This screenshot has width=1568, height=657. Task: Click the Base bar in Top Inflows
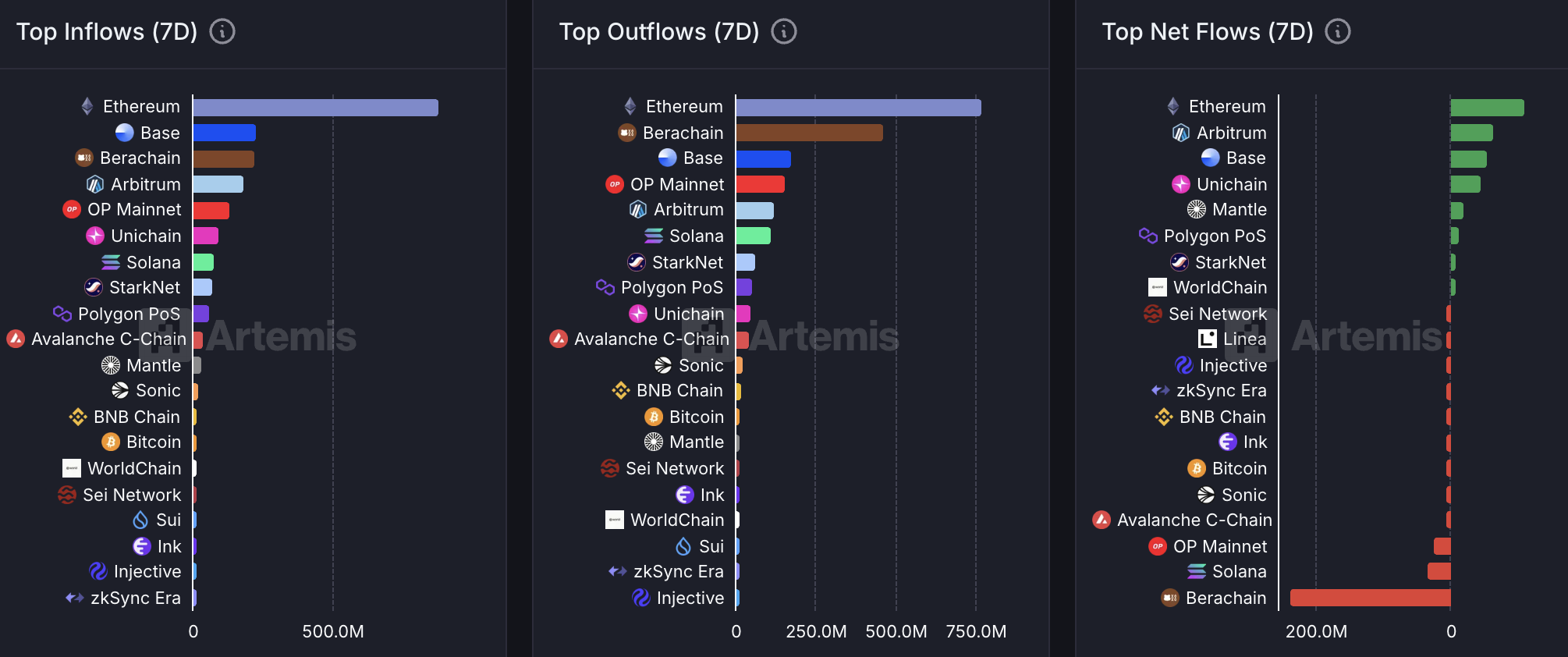tap(225, 133)
